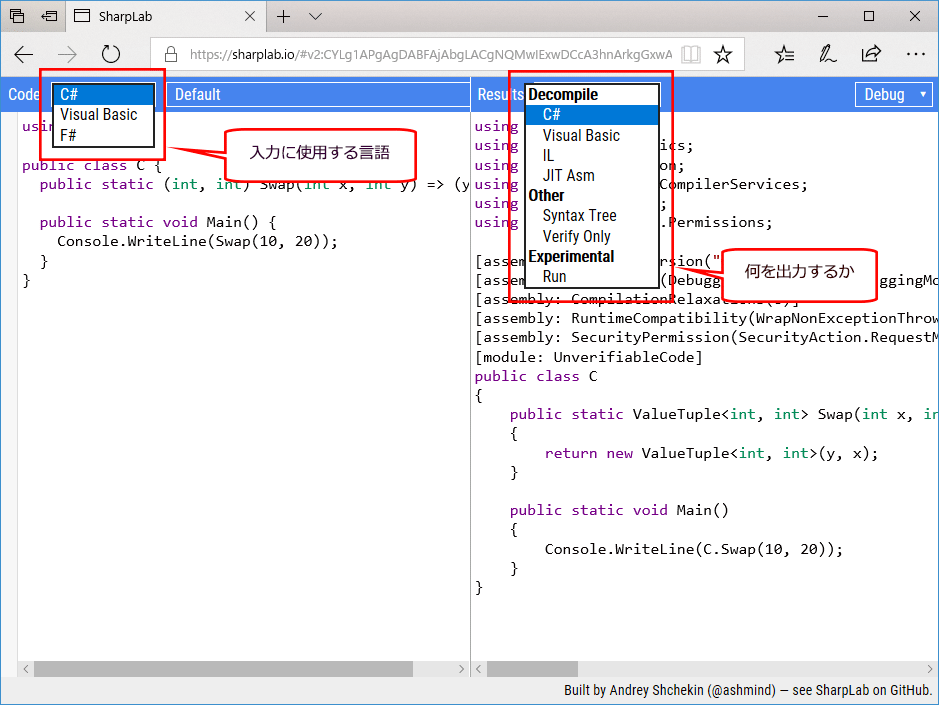This screenshot has width=939, height=705.
Task: Refresh the SharpLab page
Action: tap(110, 54)
